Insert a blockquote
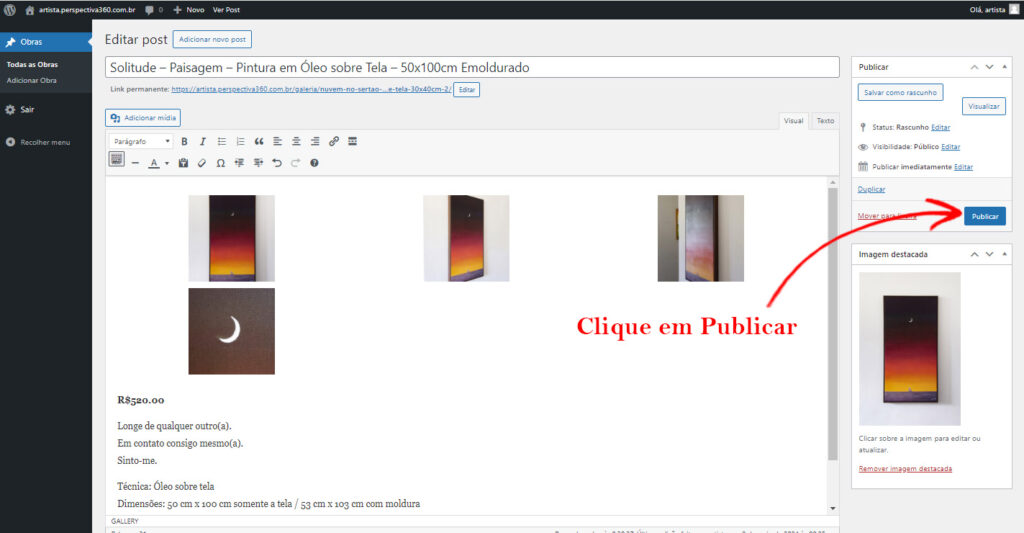Viewport: 1024px width, 533px height. 259,141
